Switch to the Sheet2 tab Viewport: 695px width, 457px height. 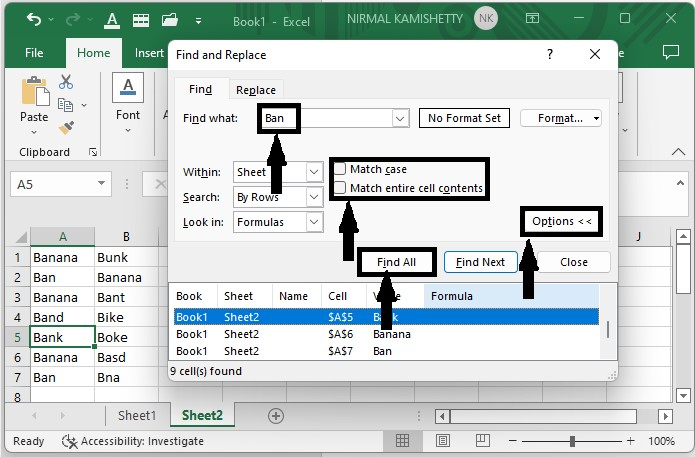(203, 415)
